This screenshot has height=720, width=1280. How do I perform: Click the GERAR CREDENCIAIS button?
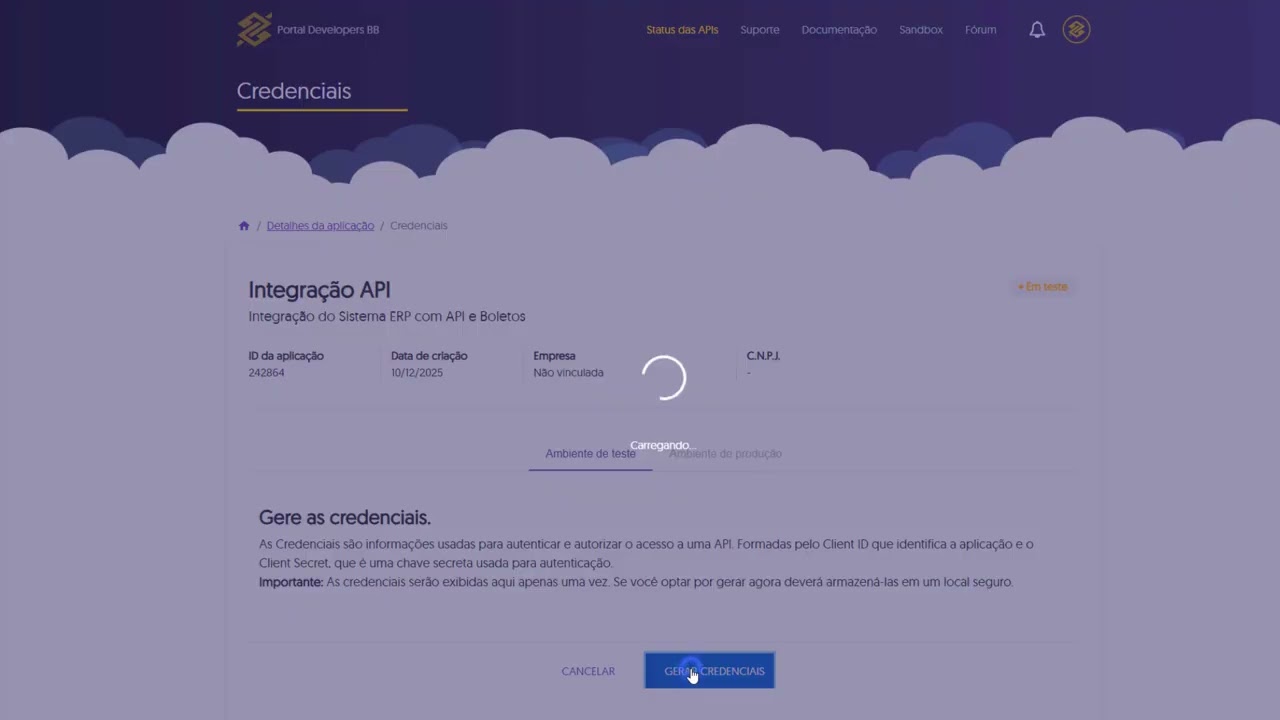[x=710, y=671]
